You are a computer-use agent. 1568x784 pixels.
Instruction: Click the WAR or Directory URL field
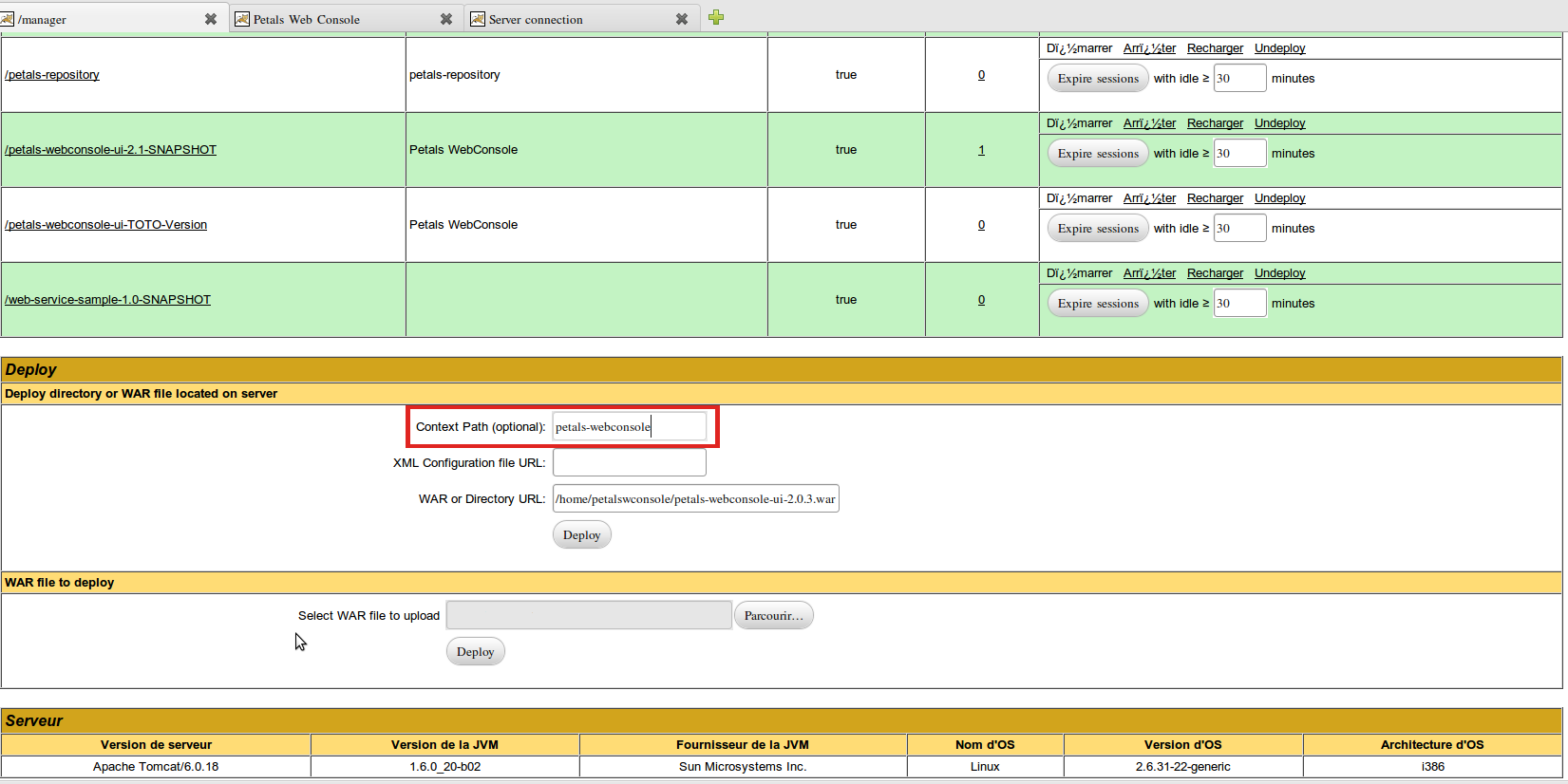pyautogui.click(x=695, y=499)
